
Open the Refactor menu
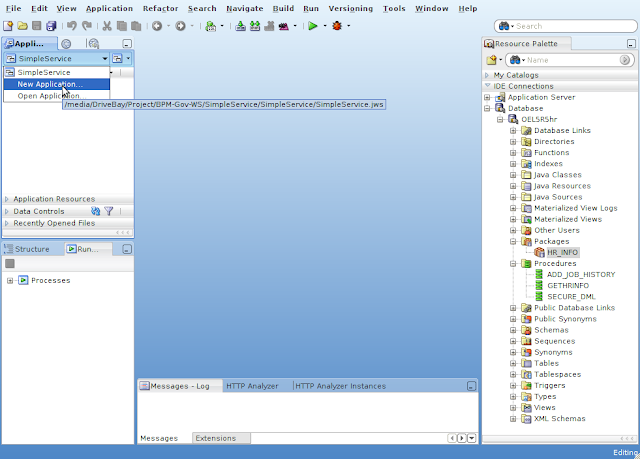click(x=160, y=8)
